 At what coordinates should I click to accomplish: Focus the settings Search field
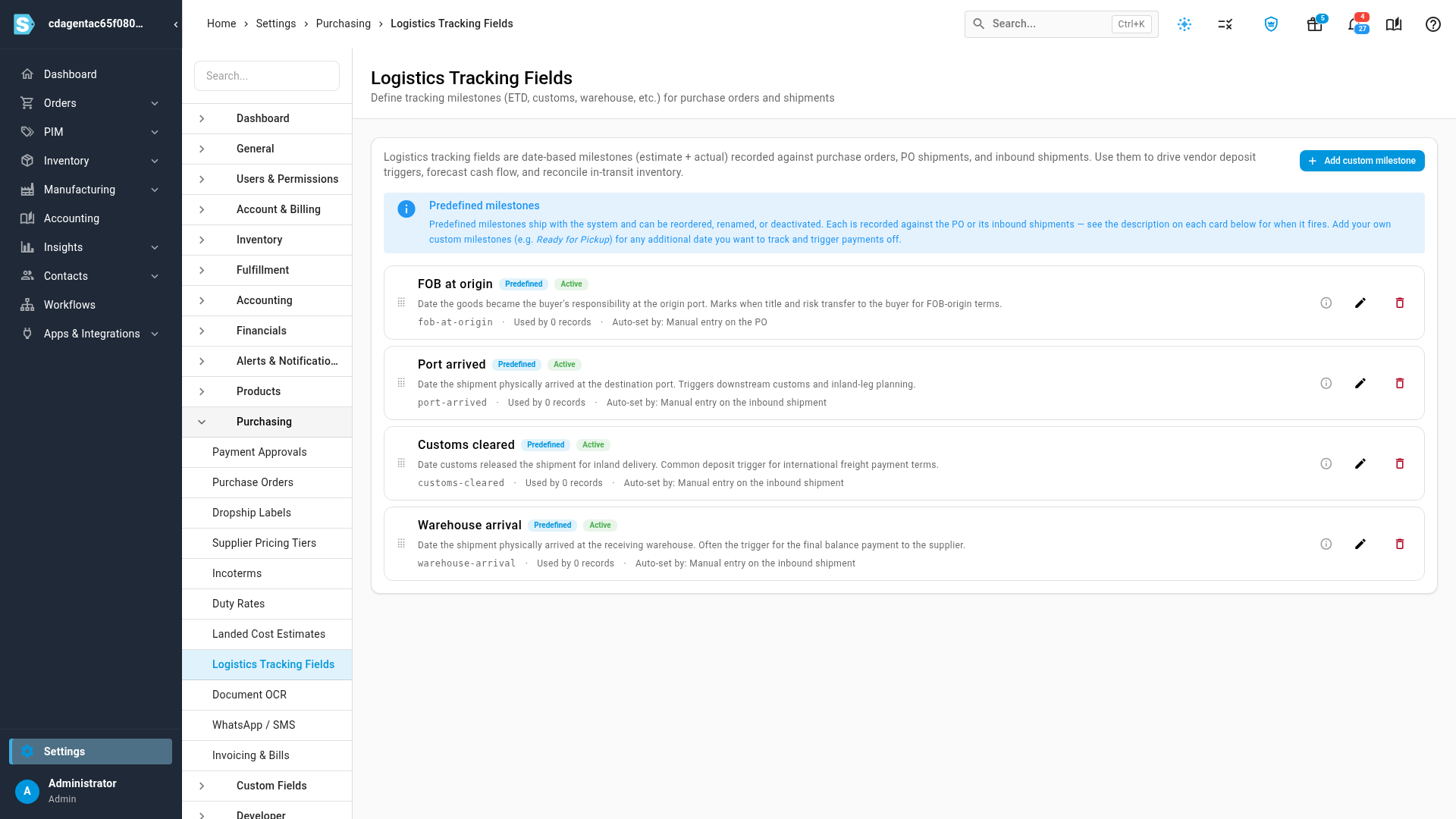tap(267, 76)
